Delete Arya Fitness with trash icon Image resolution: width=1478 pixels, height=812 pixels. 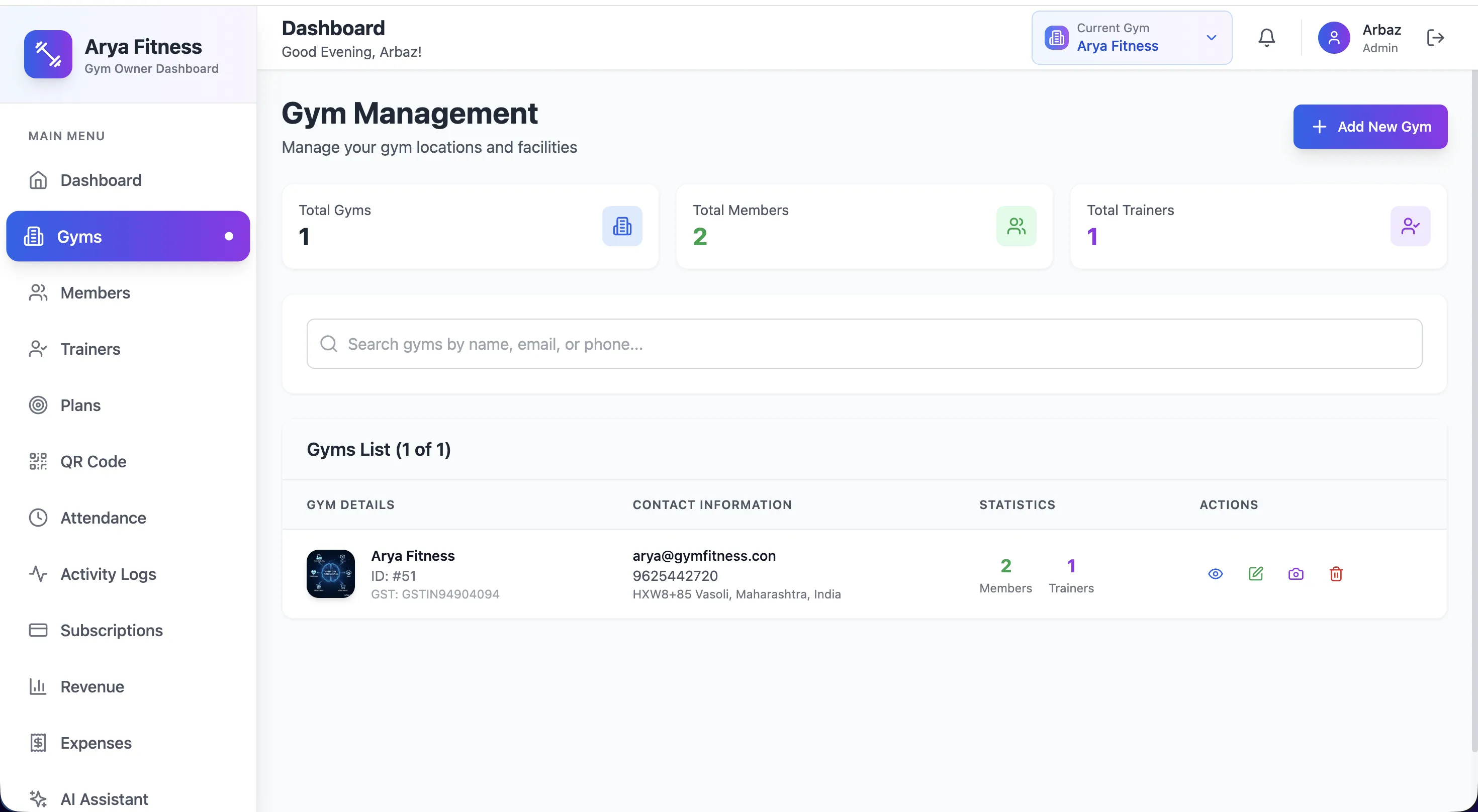(1336, 574)
